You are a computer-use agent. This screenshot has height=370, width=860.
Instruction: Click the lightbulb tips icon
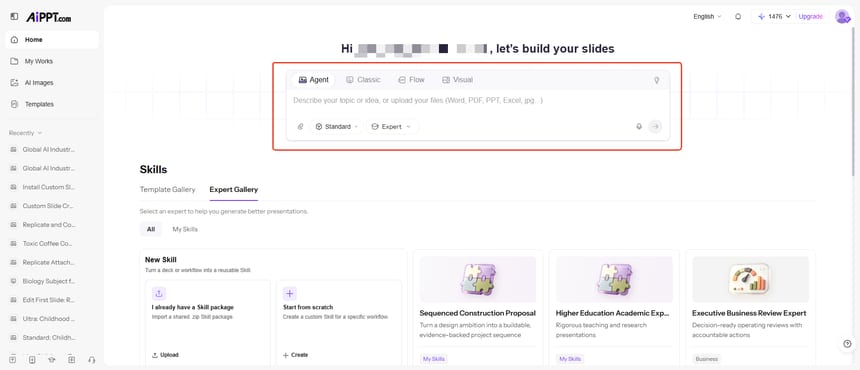(657, 80)
